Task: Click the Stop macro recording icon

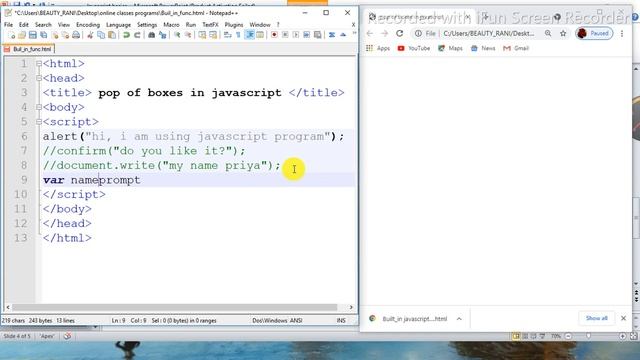Action: pyautogui.click(x=285, y=35)
